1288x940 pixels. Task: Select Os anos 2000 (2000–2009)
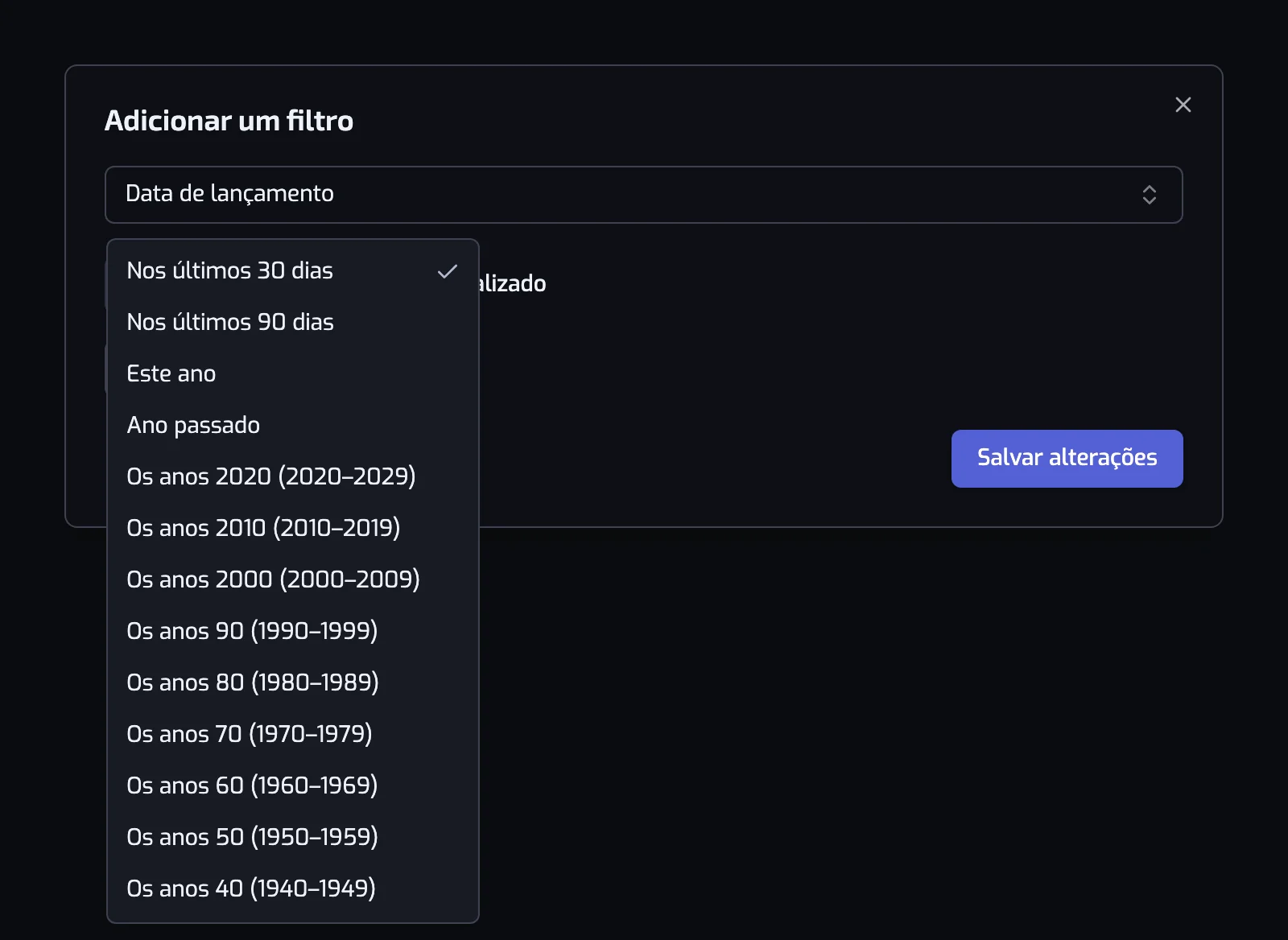coord(293,580)
